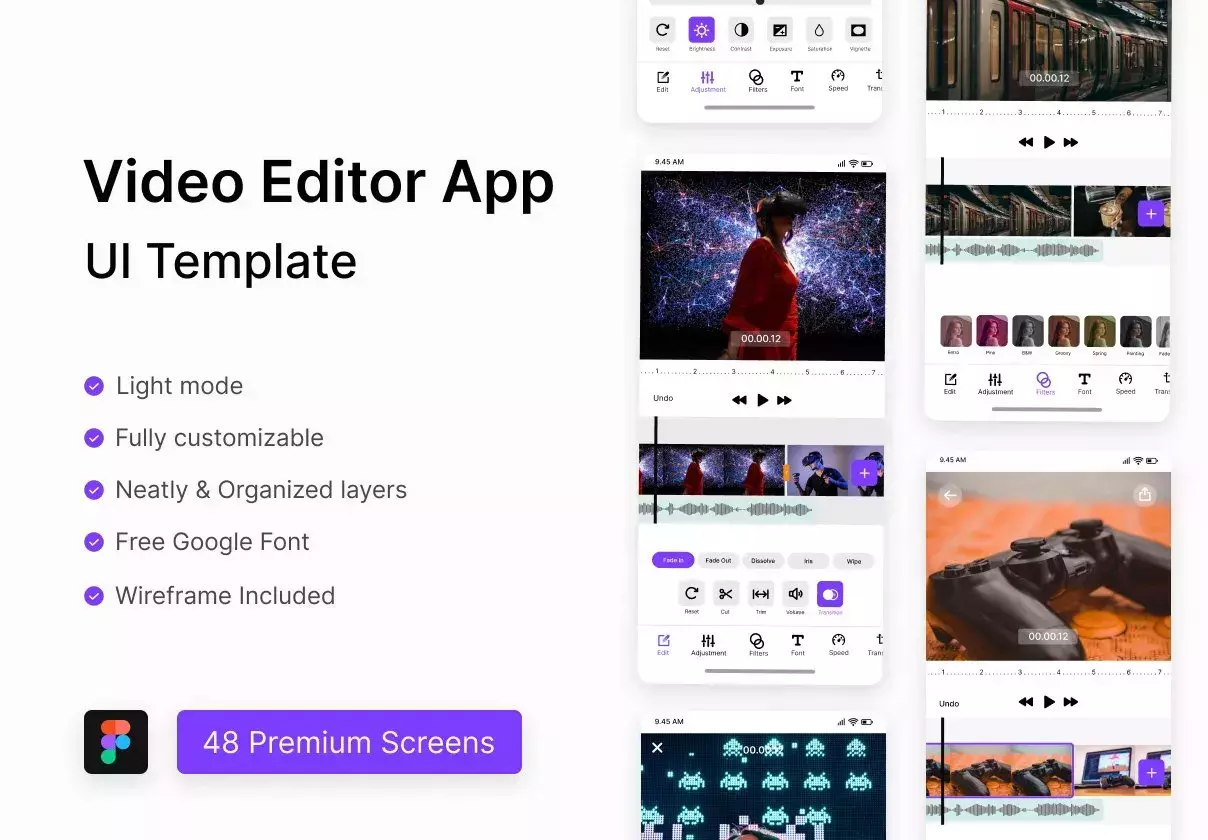The height and width of the screenshot is (840, 1208).
Task: Click the checkmark beside Light mode
Action: point(94,386)
